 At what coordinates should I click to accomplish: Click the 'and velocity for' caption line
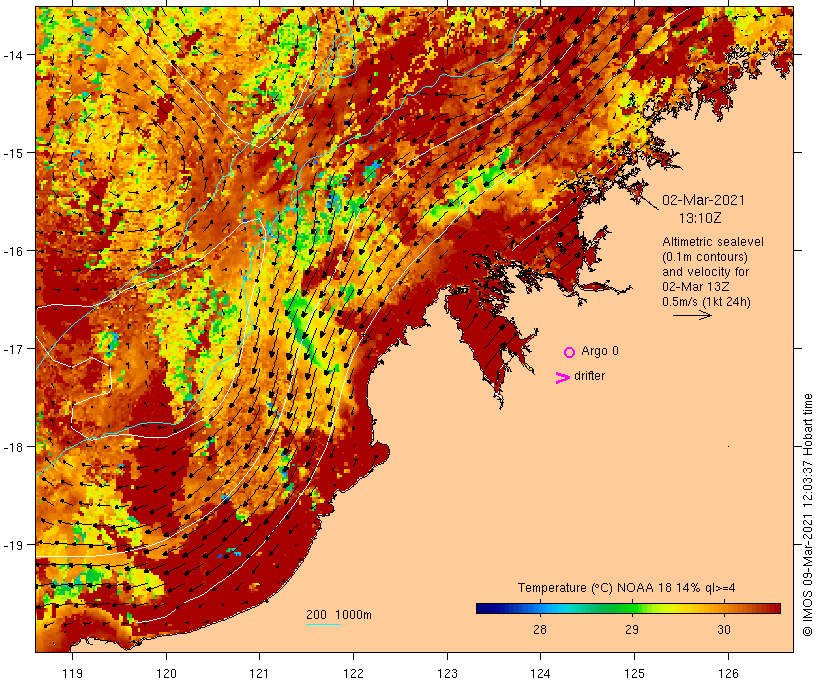click(x=705, y=272)
